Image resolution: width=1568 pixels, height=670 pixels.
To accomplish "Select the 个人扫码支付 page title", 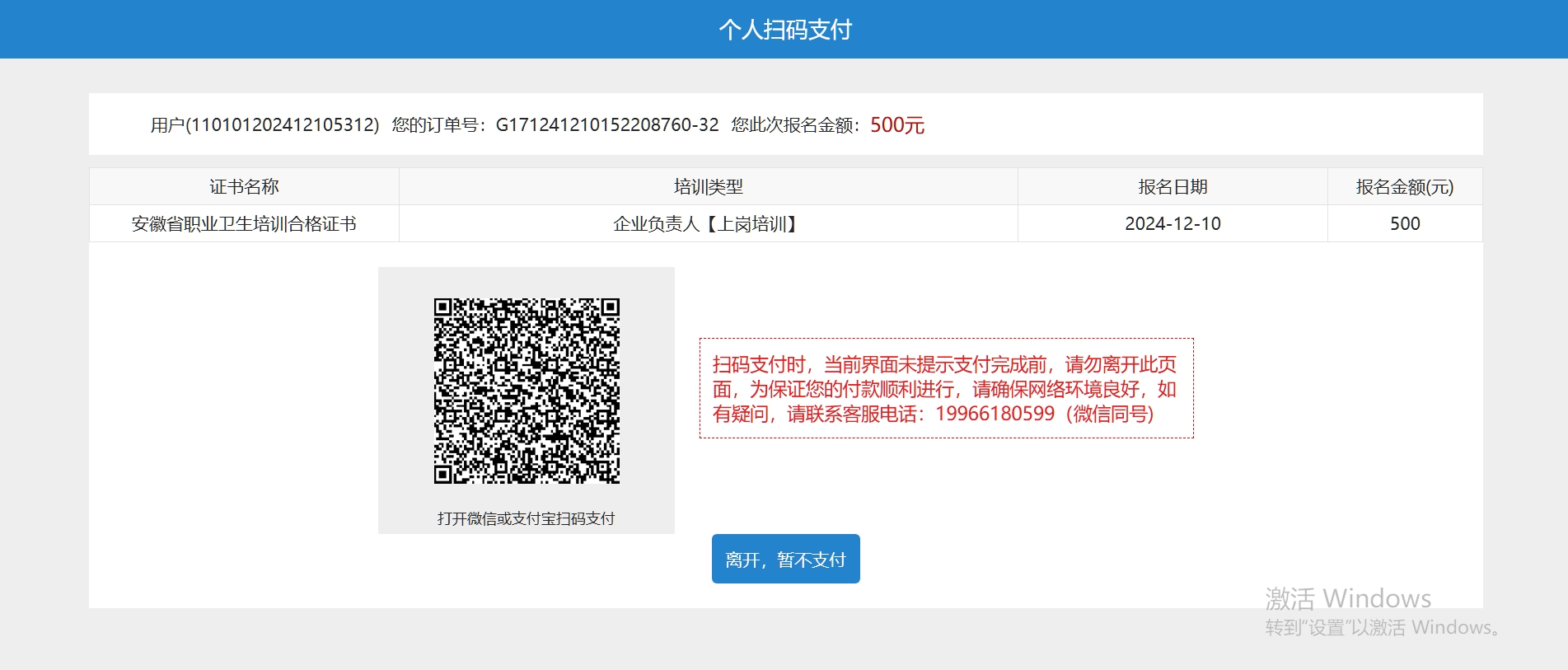I will [785, 30].
